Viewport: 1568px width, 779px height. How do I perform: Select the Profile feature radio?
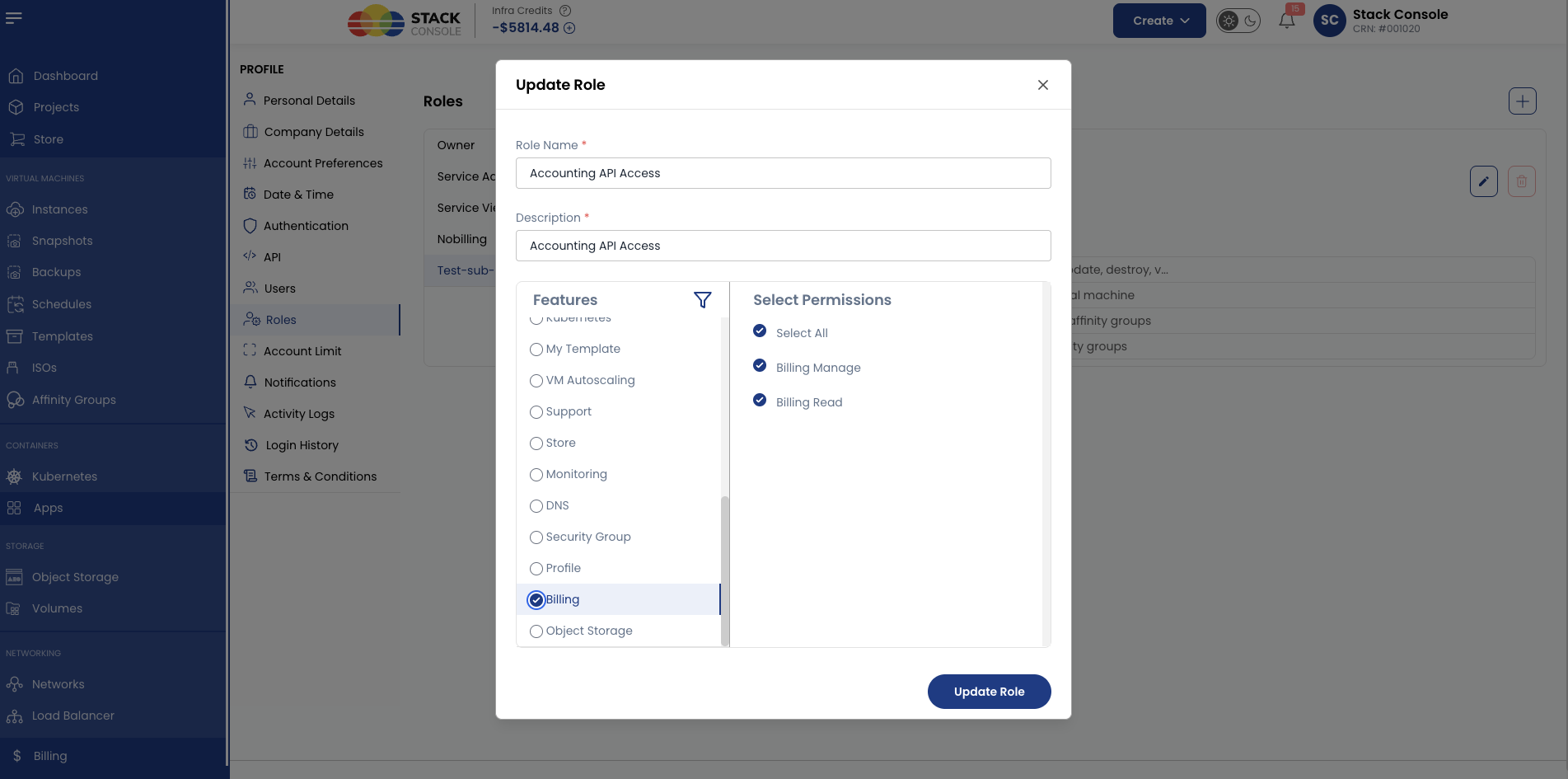click(536, 569)
